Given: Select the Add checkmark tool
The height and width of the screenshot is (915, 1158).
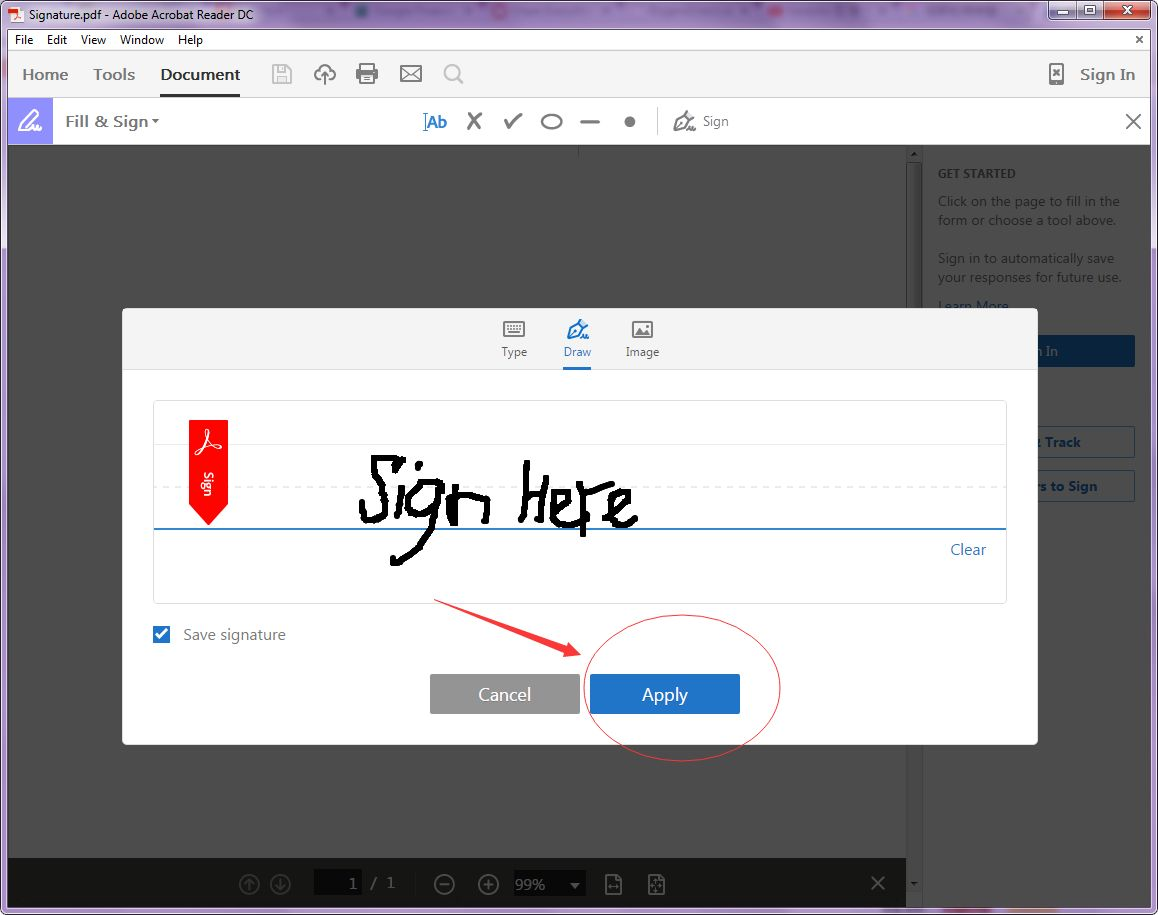Looking at the screenshot, I should coord(513,121).
